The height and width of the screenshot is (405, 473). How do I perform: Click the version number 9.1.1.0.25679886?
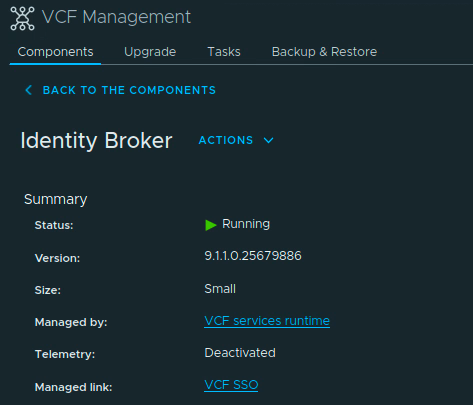253,256
